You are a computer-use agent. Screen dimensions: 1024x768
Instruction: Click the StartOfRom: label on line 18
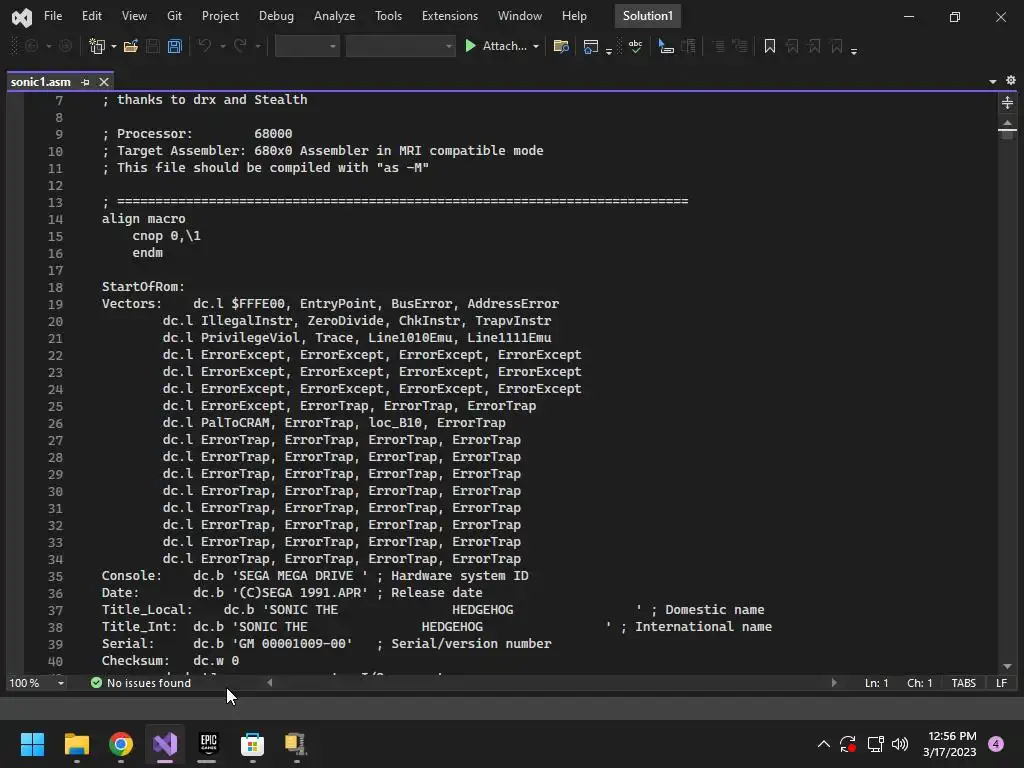(x=143, y=287)
